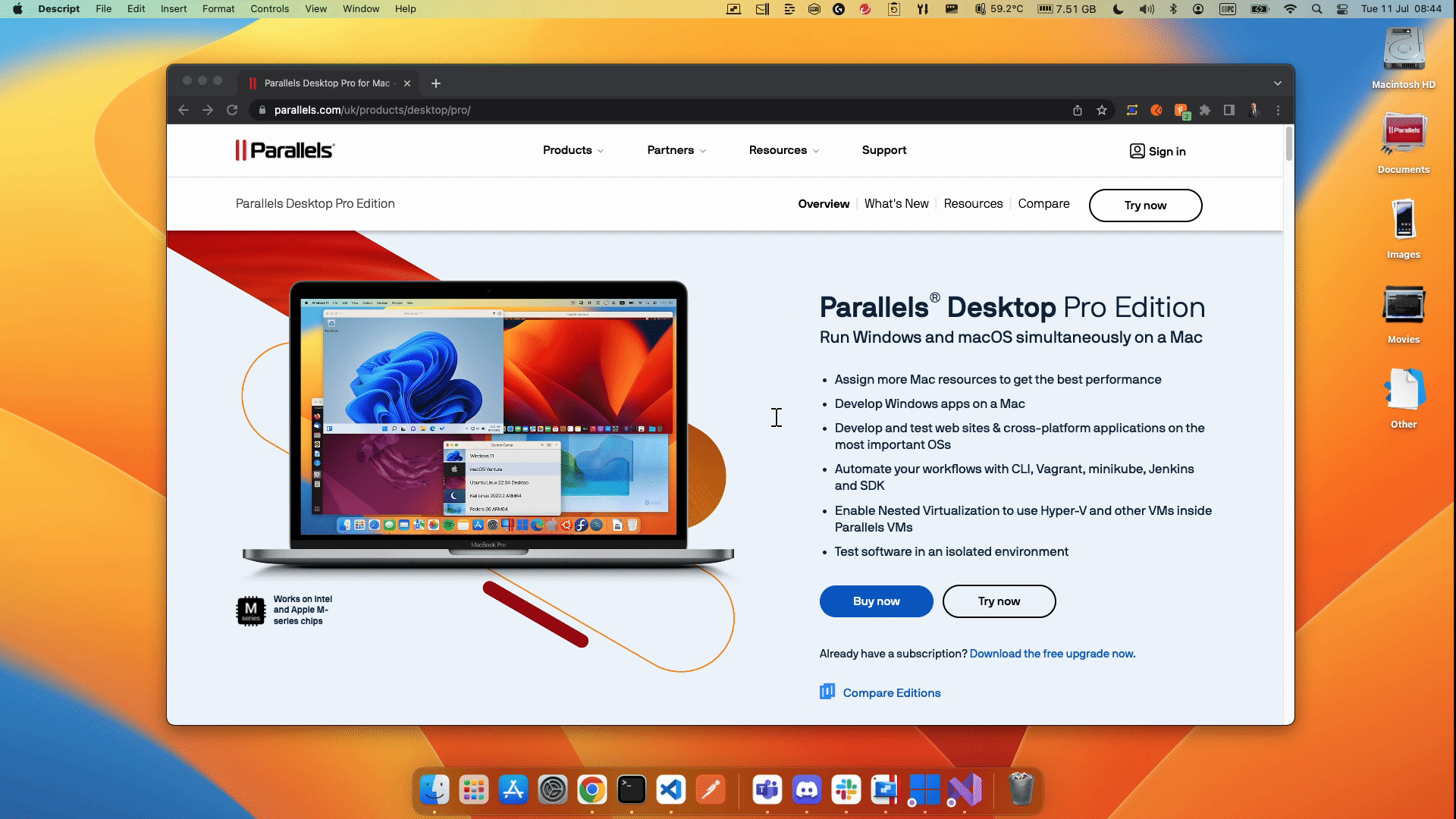Bookmark the page with the star icon
The height and width of the screenshot is (819, 1456).
tap(1102, 110)
